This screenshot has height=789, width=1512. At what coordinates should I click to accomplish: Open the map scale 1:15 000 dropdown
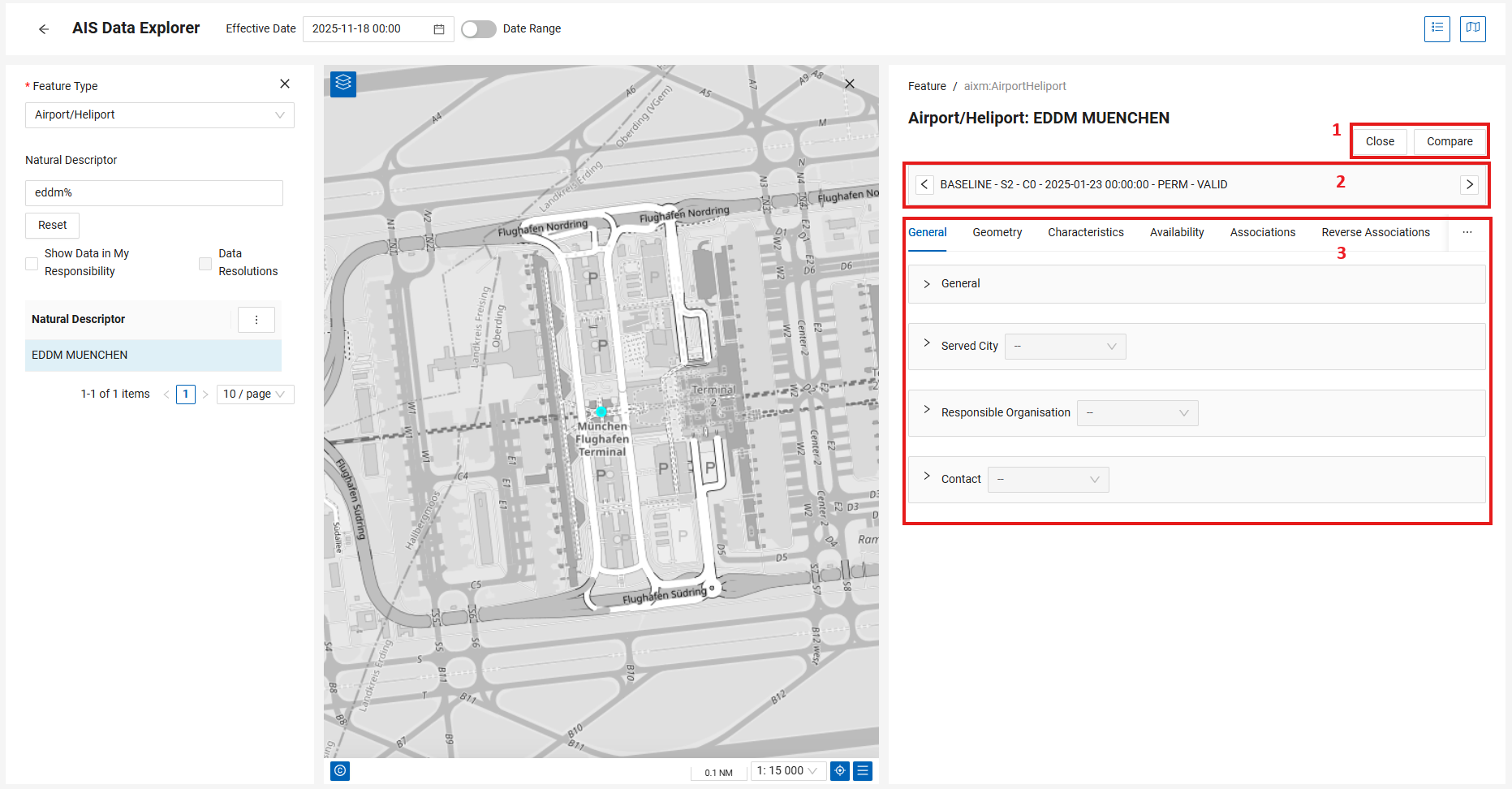[x=787, y=770]
